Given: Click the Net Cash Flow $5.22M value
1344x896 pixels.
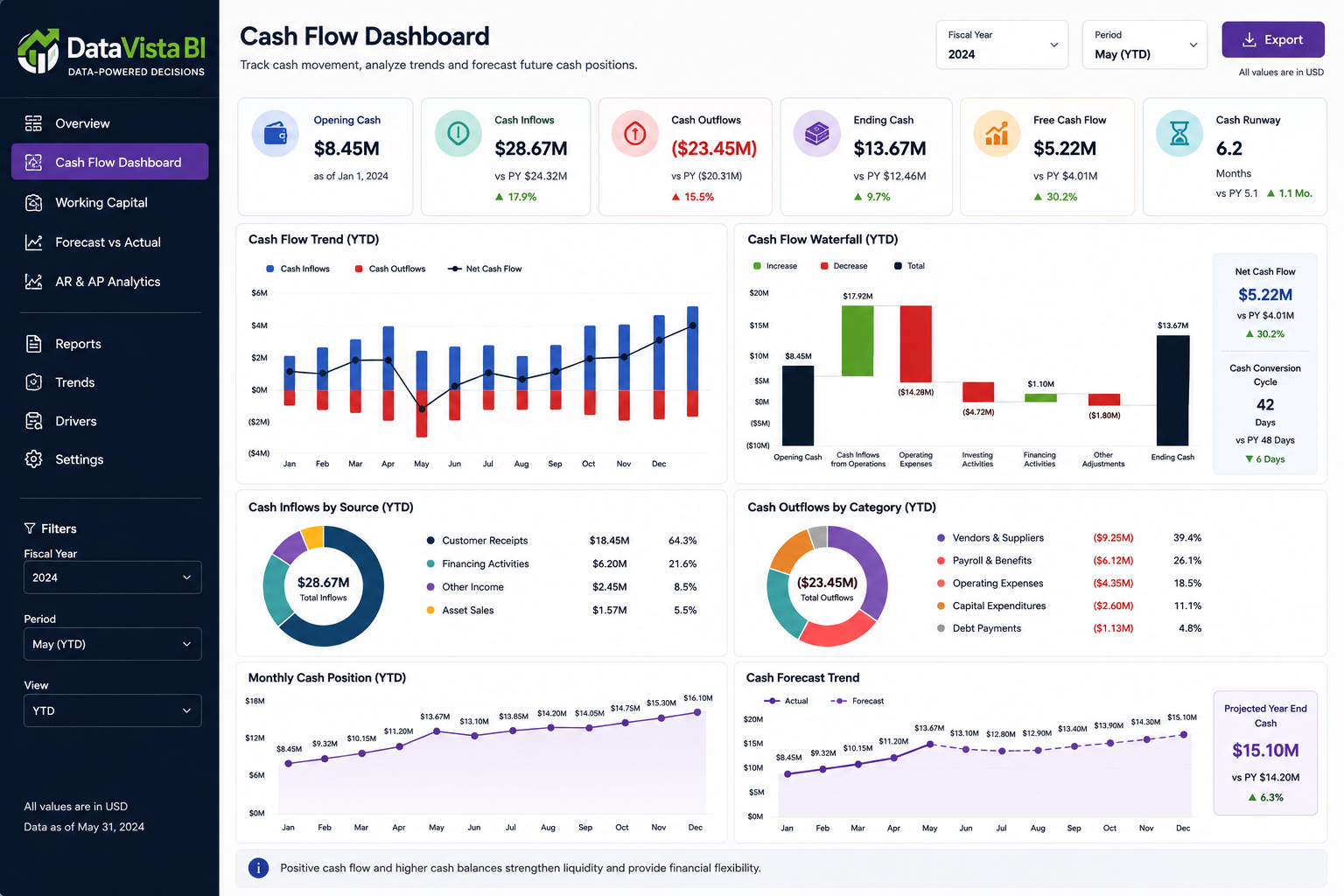Looking at the screenshot, I should (1265, 295).
